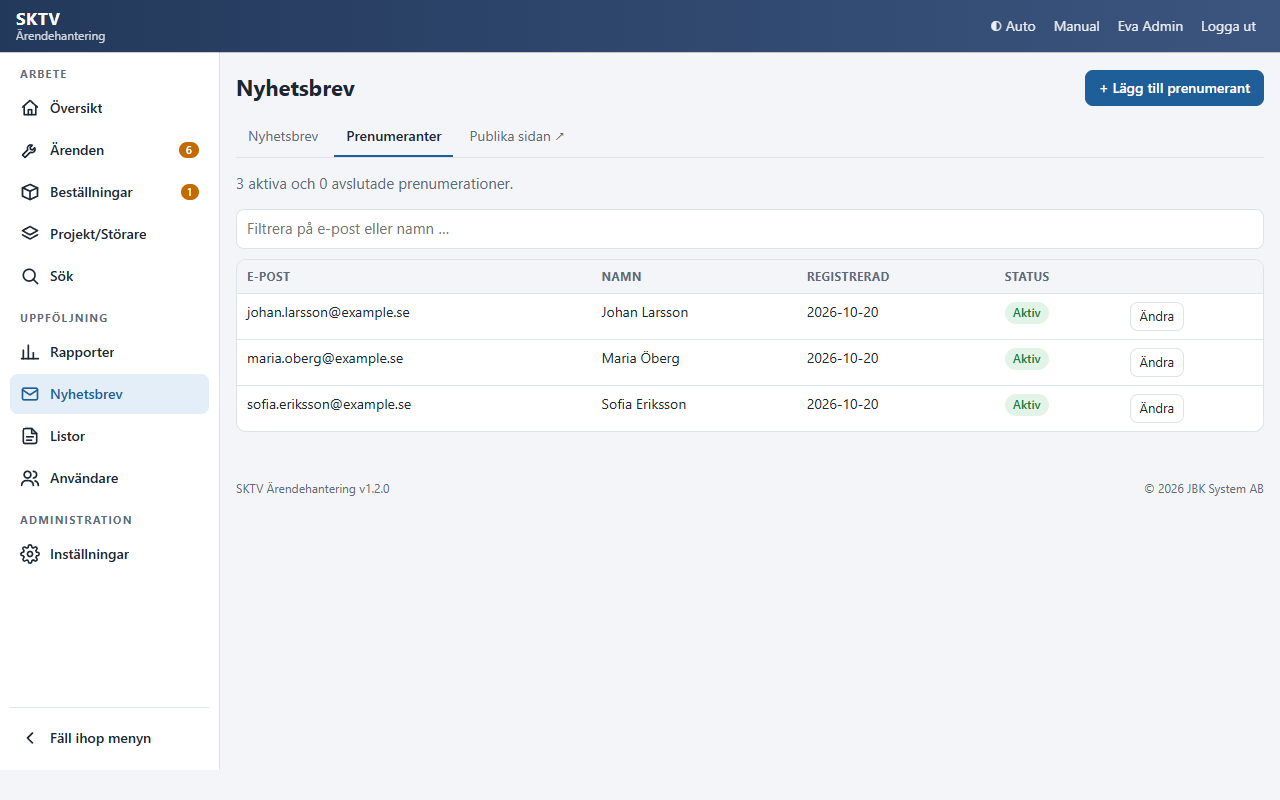Click the REGISTRERAD column header
Image resolution: width=1280 pixels, height=800 pixels.
pyautogui.click(x=848, y=277)
